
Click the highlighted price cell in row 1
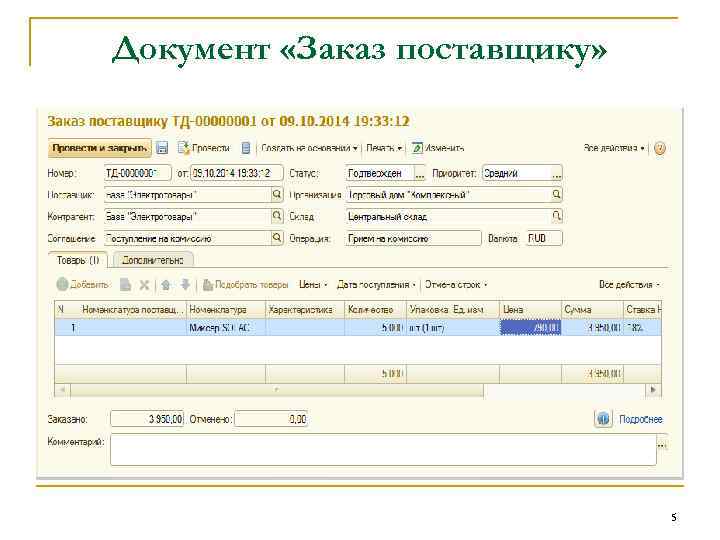click(530, 327)
